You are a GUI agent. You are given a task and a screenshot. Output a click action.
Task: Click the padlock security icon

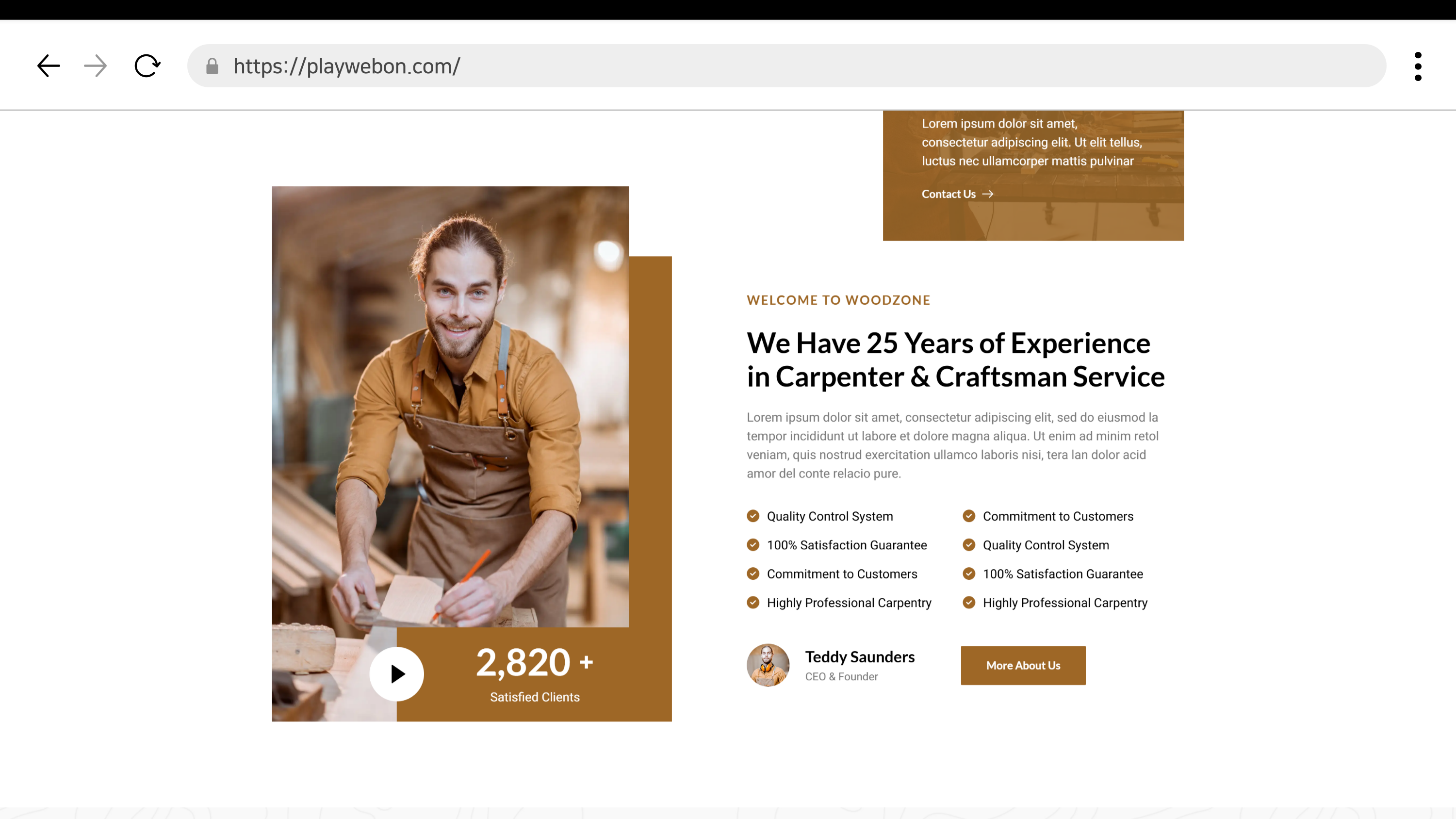[x=212, y=66]
